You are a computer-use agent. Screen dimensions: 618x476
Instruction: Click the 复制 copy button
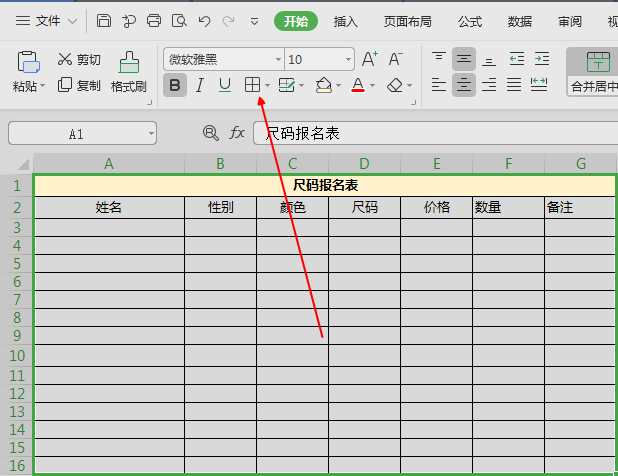(x=79, y=85)
